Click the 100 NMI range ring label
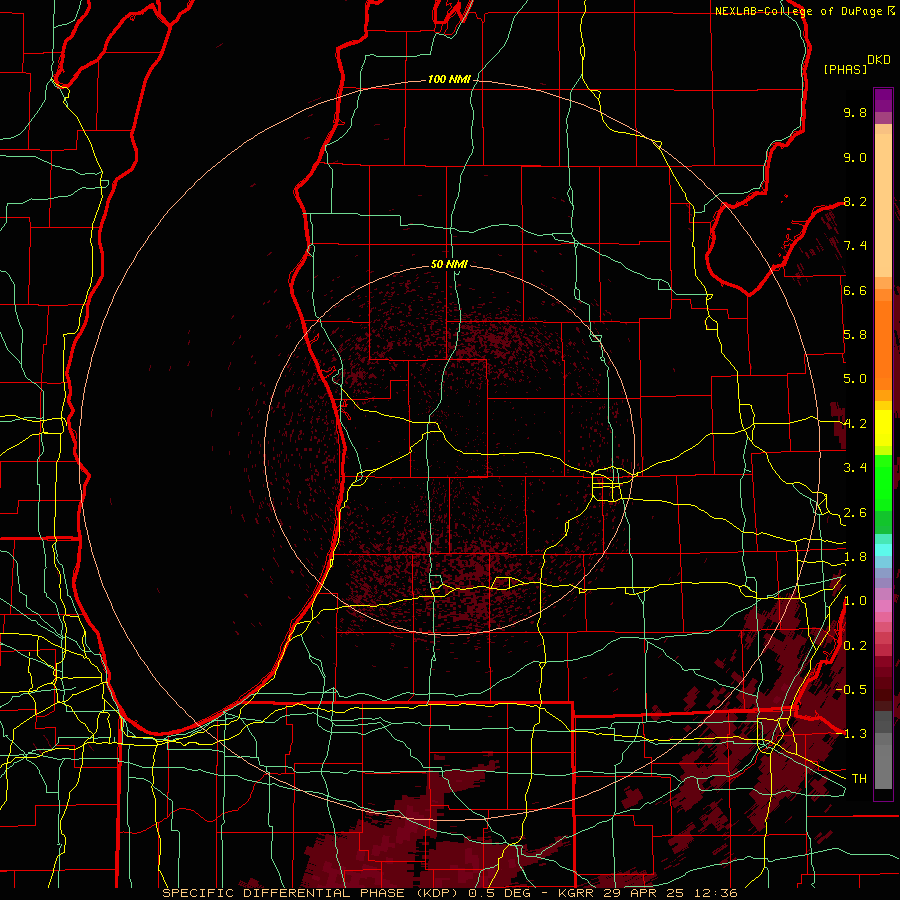This screenshot has height=900, width=900. tap(449, 79)
